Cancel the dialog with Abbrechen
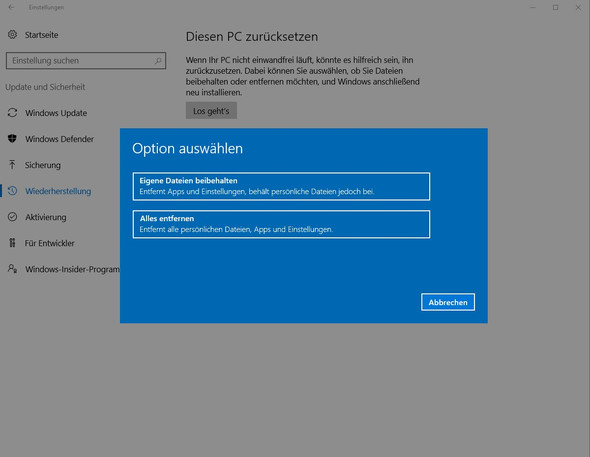The width and height of the screenshot is (590, 457). [448, 302]
